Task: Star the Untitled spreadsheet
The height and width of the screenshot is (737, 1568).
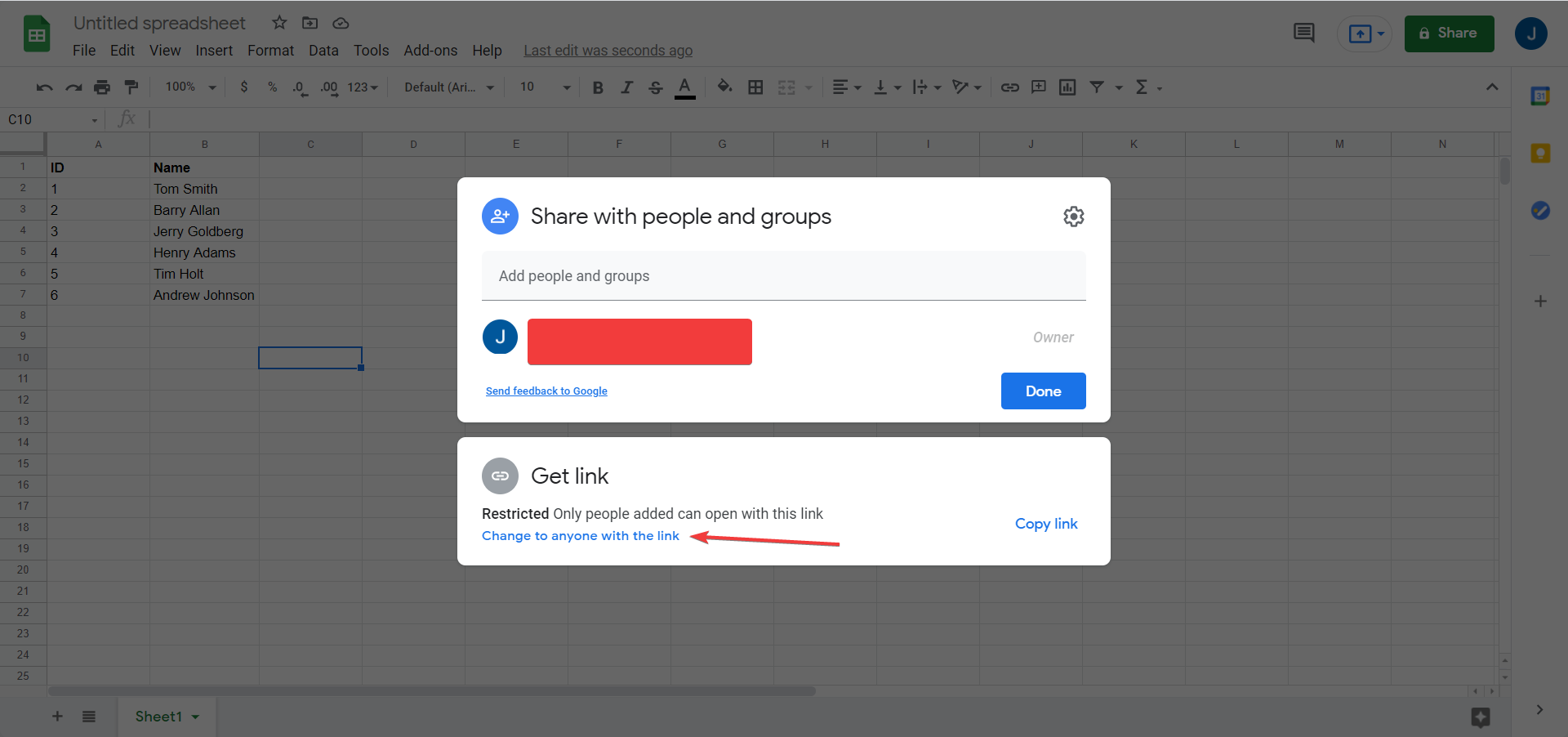Action: [x=279, y=23]
